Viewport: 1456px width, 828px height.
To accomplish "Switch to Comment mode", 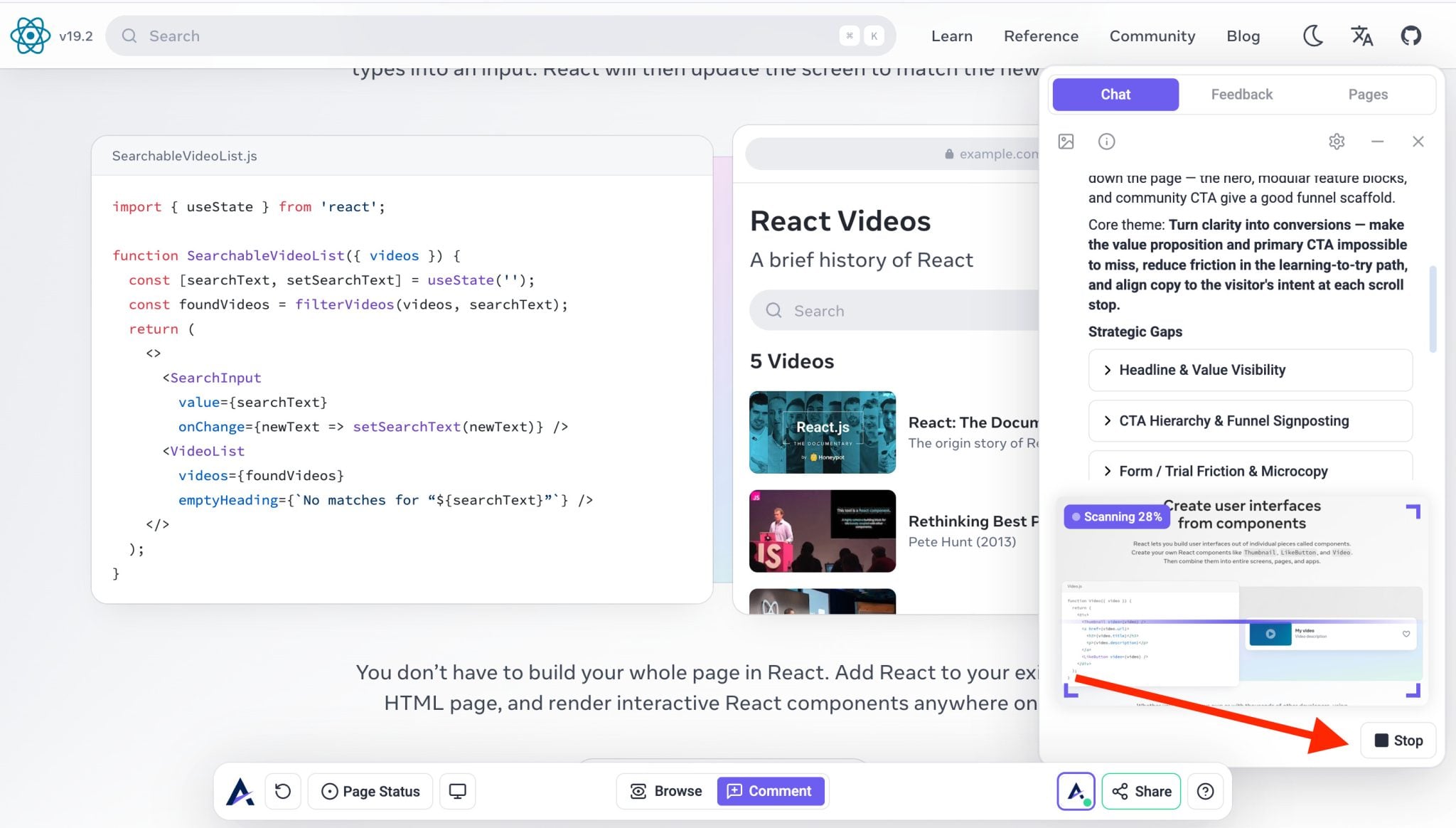I will (x=770, y=791).
